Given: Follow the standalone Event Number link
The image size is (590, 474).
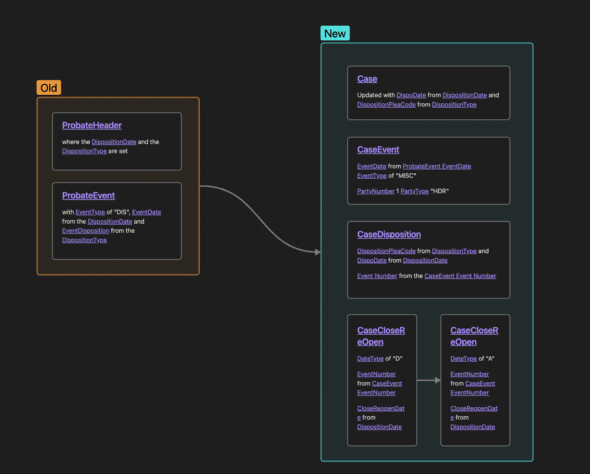Looking at the screenshot, I should (x=377, y=276).
